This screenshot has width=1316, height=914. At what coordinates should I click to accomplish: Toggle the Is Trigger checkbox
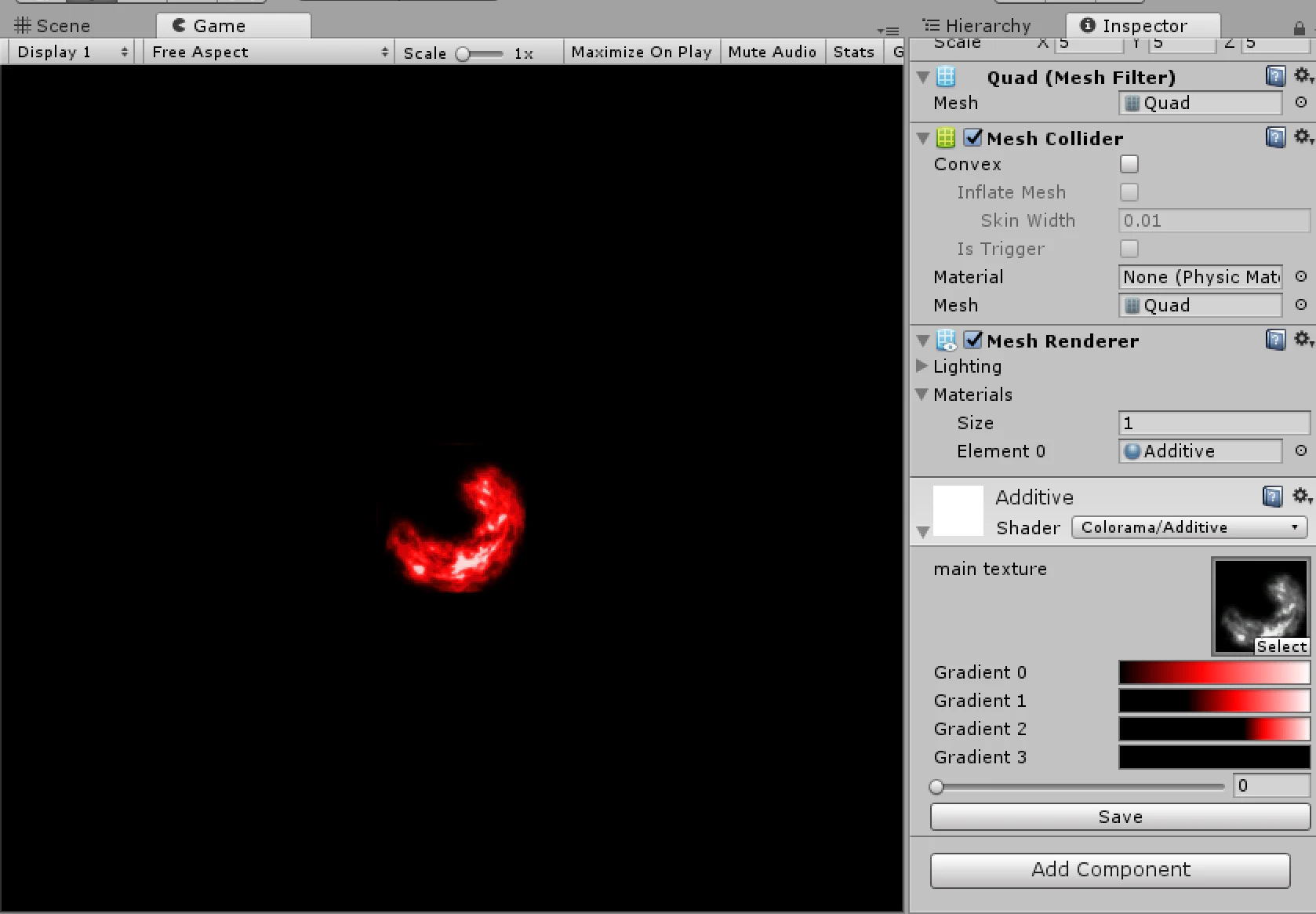(1129, 249)
